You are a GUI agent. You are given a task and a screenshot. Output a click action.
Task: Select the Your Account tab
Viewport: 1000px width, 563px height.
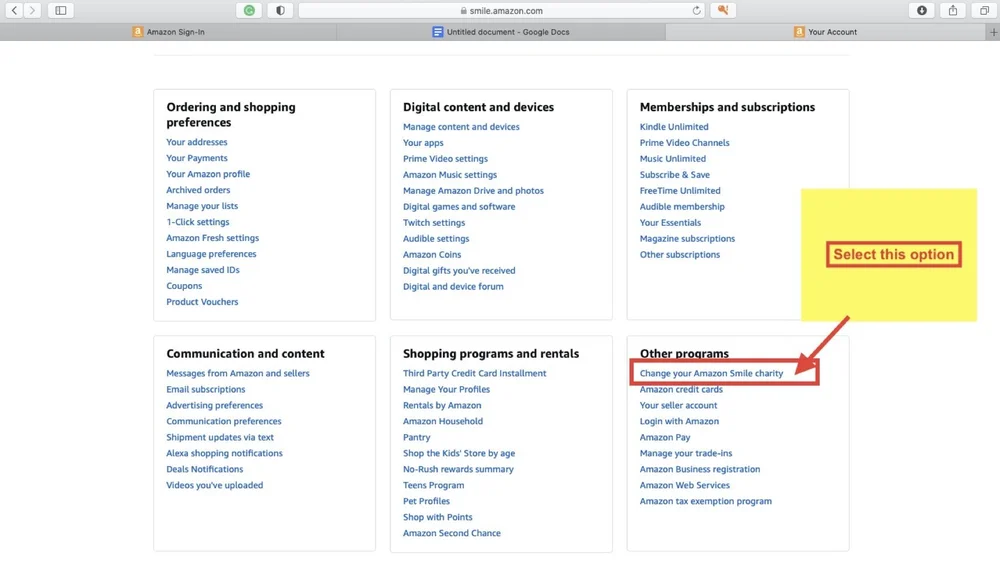point(826,32)
